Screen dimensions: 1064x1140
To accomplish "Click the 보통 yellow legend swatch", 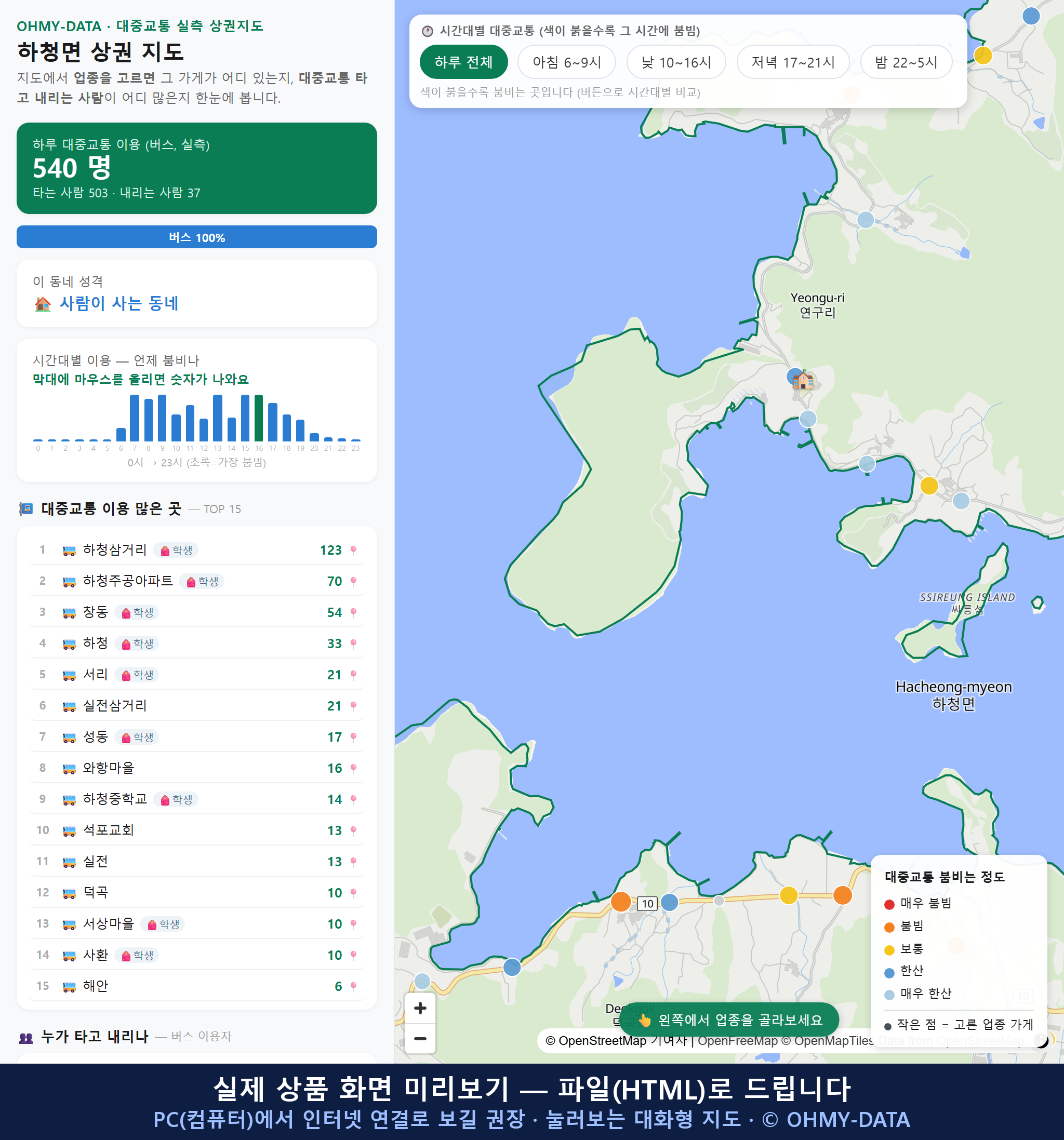I will click(889, 950).
